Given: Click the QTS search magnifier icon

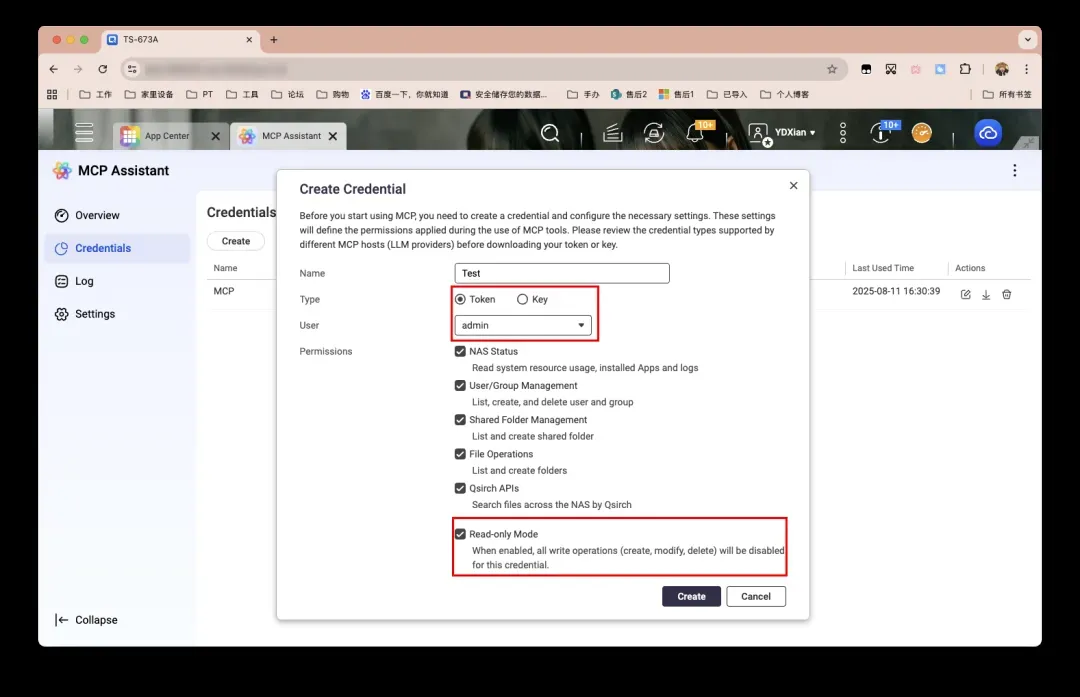Looking at the screenshot, I should pos(549,133).
